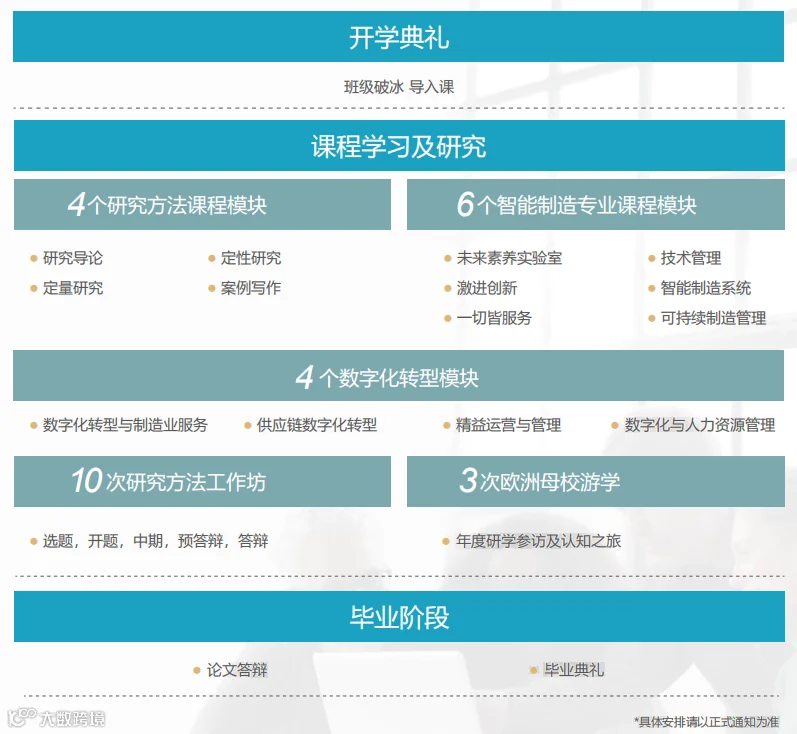Select the text 班级破冰 导入课
Viewport: 797px width, 734px height.
[399, 87]
